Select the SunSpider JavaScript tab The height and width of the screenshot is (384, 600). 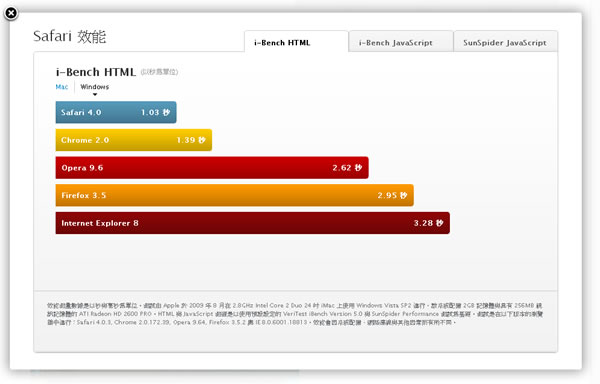pos(505,42)
